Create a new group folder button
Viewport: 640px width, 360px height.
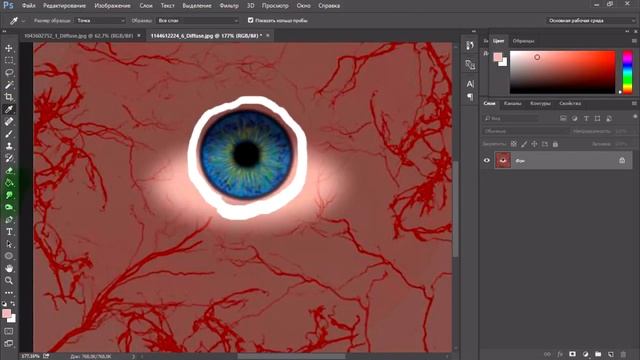point(598,354)
